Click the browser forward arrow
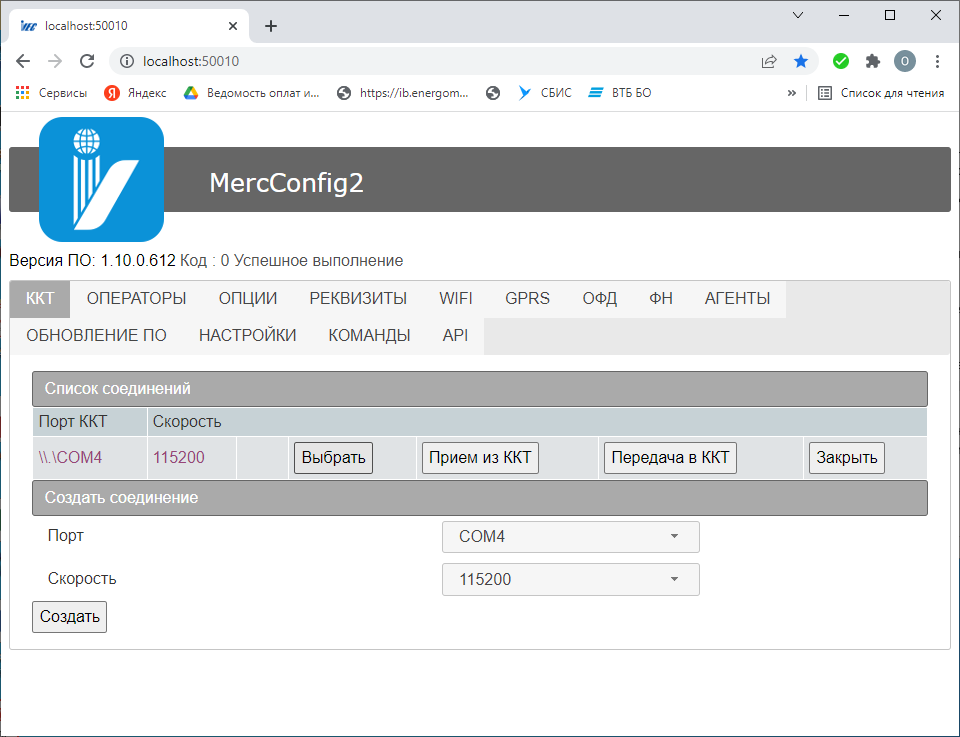This screenshot has width=960, height=737. coord(55,61)
